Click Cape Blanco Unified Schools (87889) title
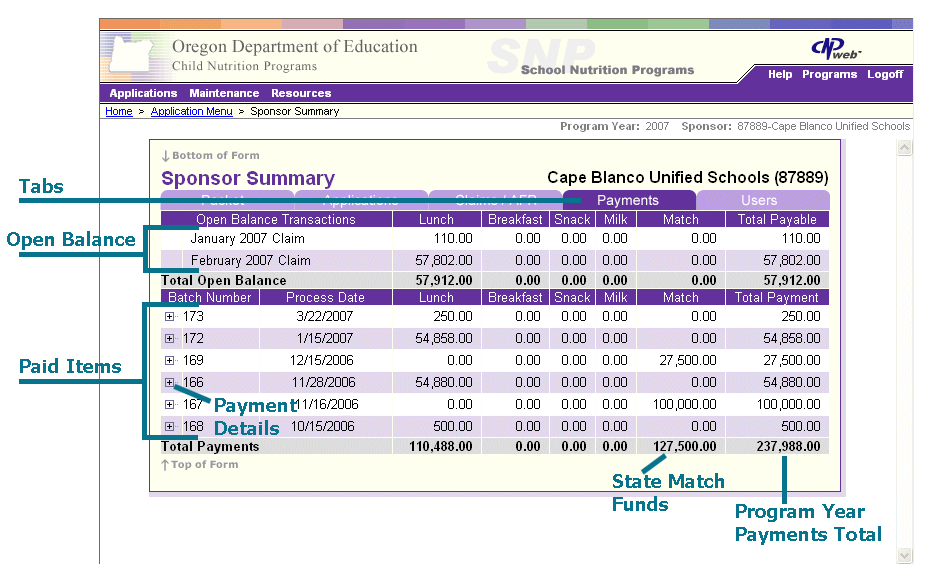The image size is (929, 583). pyautogui.click(x=688, y=177)
